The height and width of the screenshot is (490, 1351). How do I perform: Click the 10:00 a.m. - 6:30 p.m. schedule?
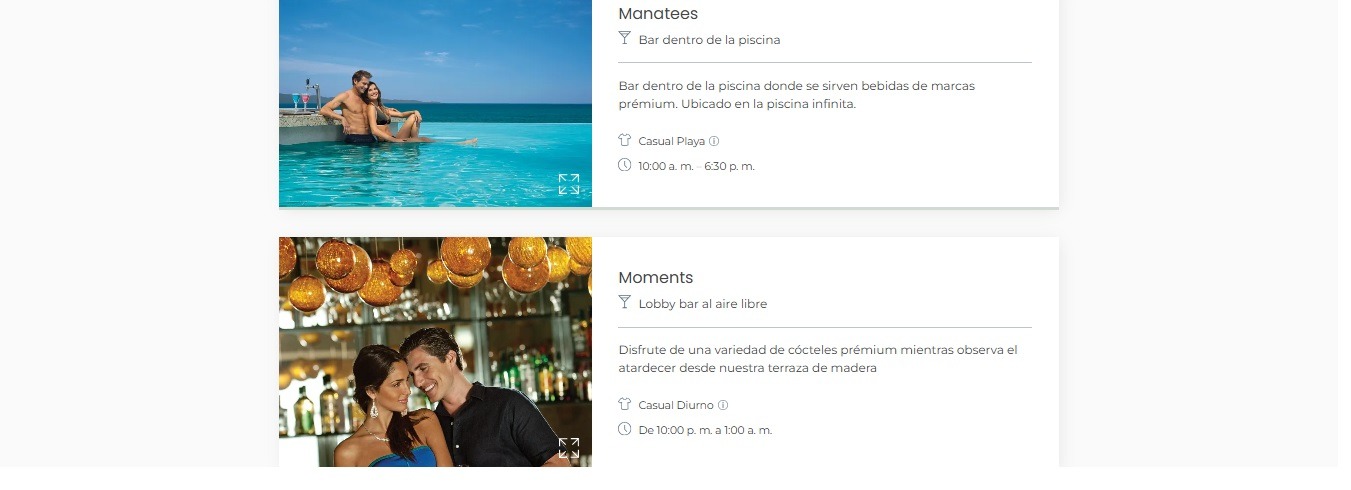coord(697,166)
